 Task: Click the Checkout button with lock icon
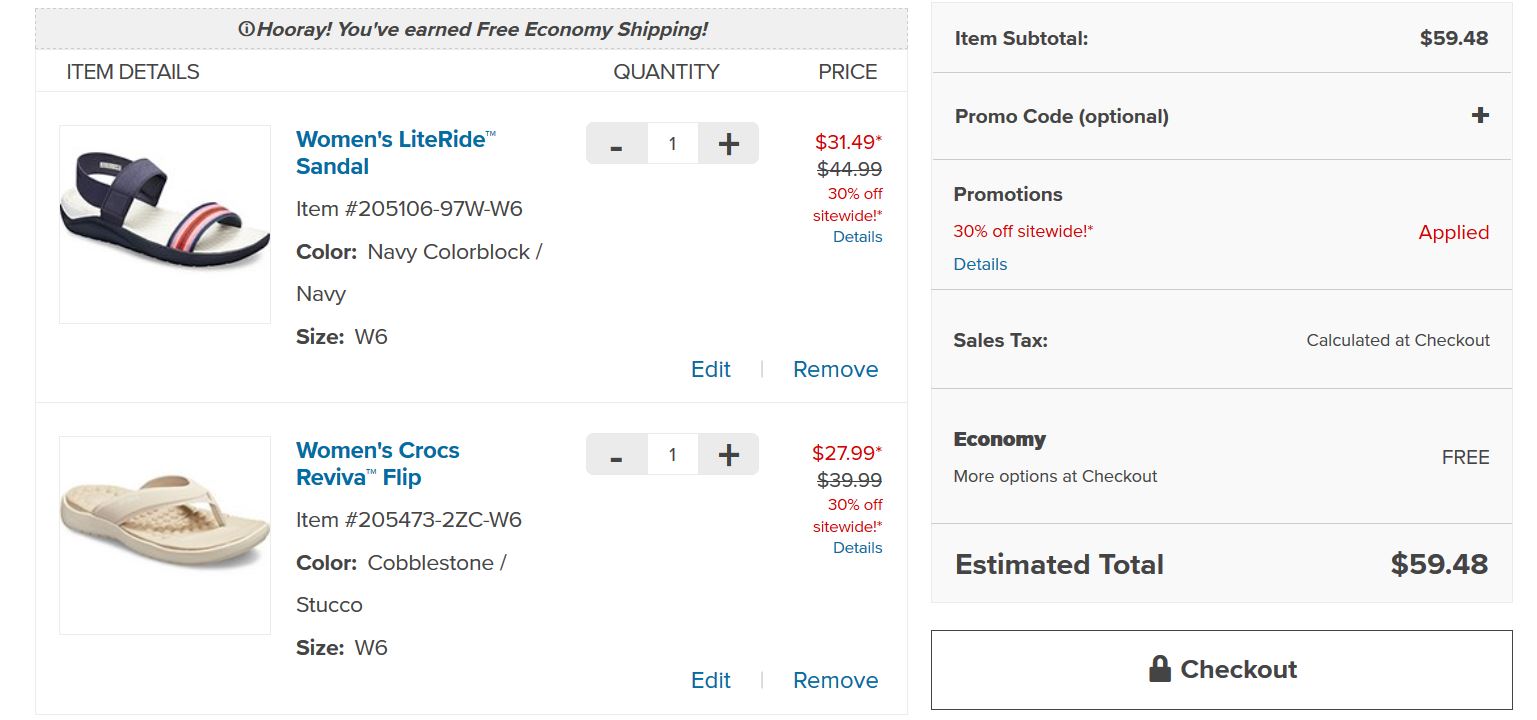click(1221, 670)
